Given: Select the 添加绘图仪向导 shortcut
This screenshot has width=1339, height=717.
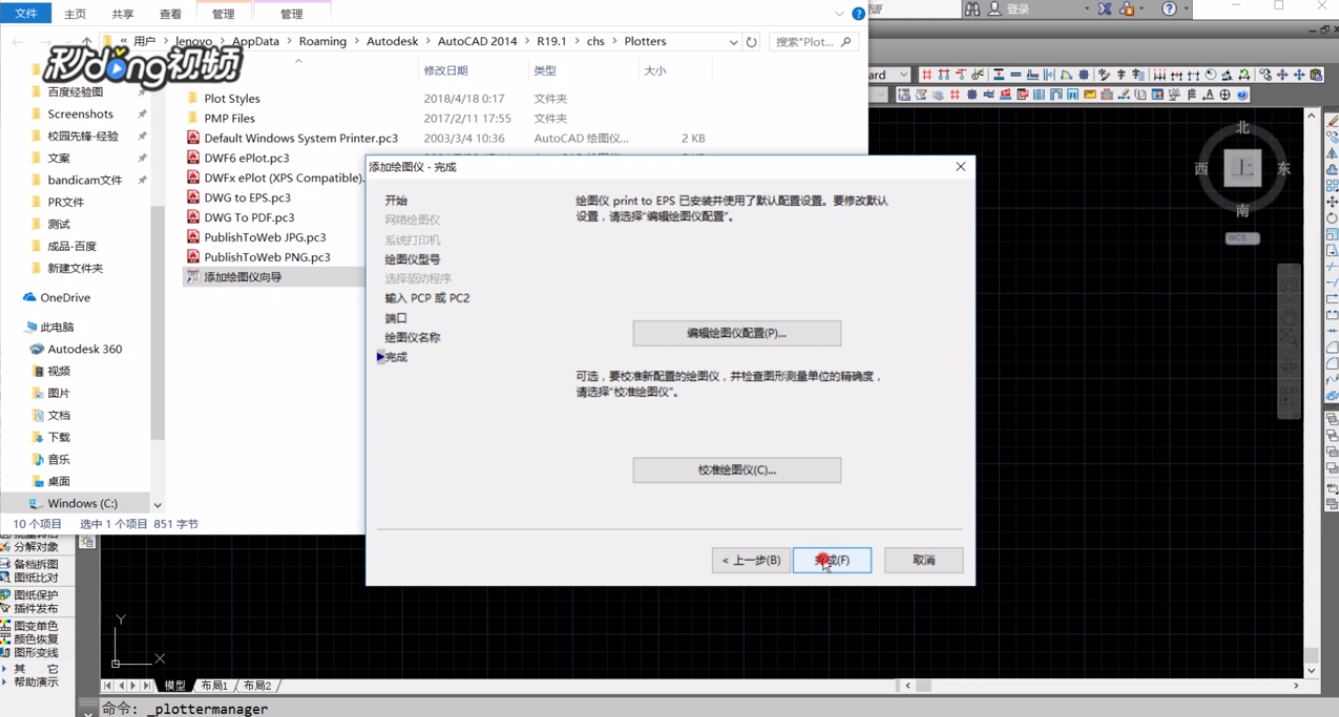Looking at the screenshot, I should [243, 277].
